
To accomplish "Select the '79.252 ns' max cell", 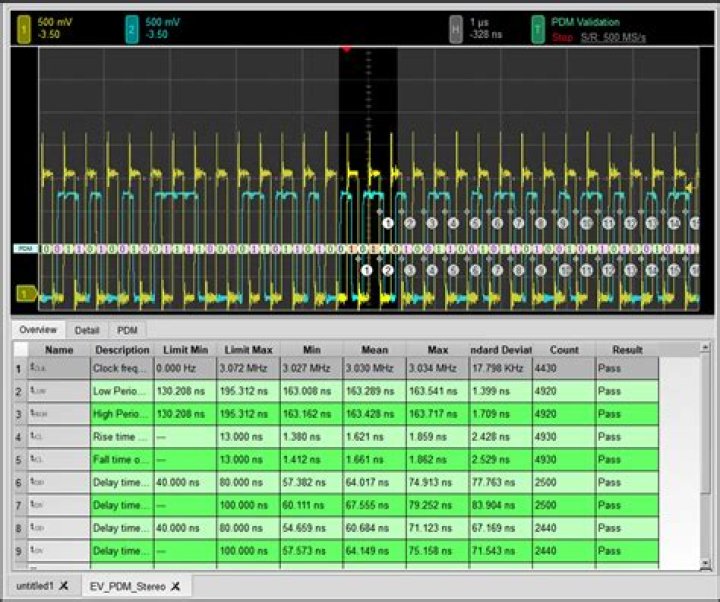I will click(x=438, y=505).
